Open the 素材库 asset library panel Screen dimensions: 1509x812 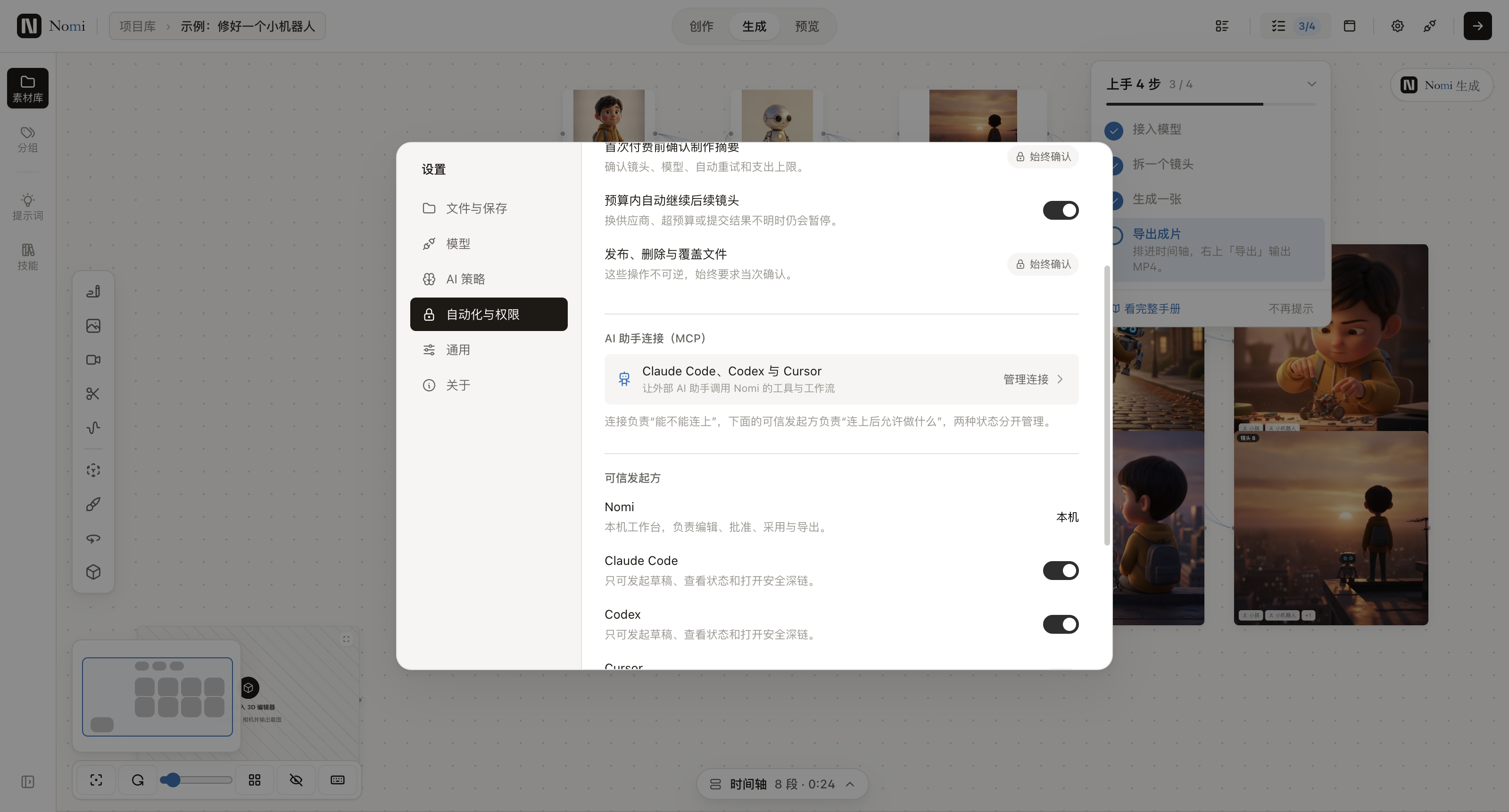coord(27,88)
